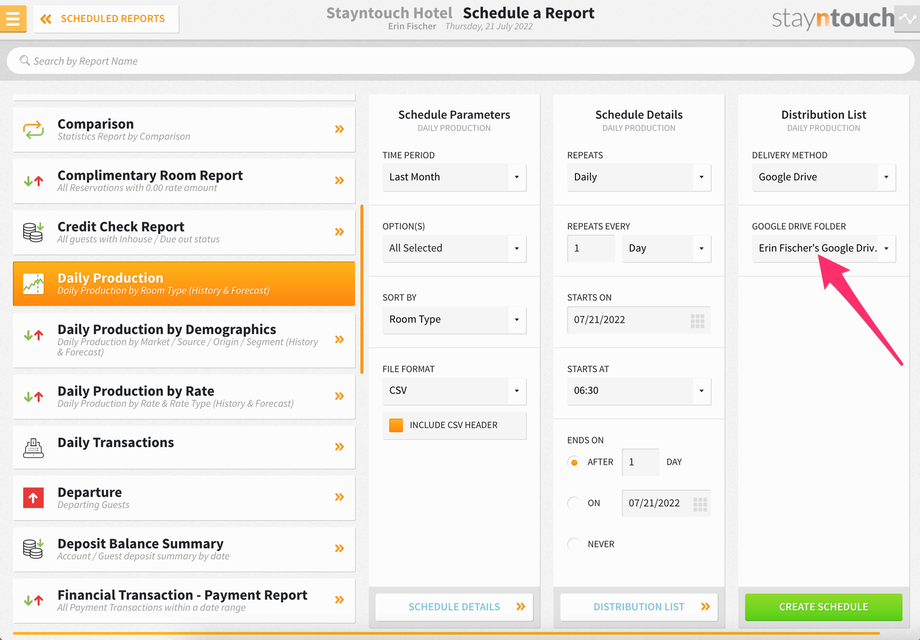Image resolution: width=920 pixels, height=640 pixels.
Task: Click the Distribution List button
Action: coord(639,607)
